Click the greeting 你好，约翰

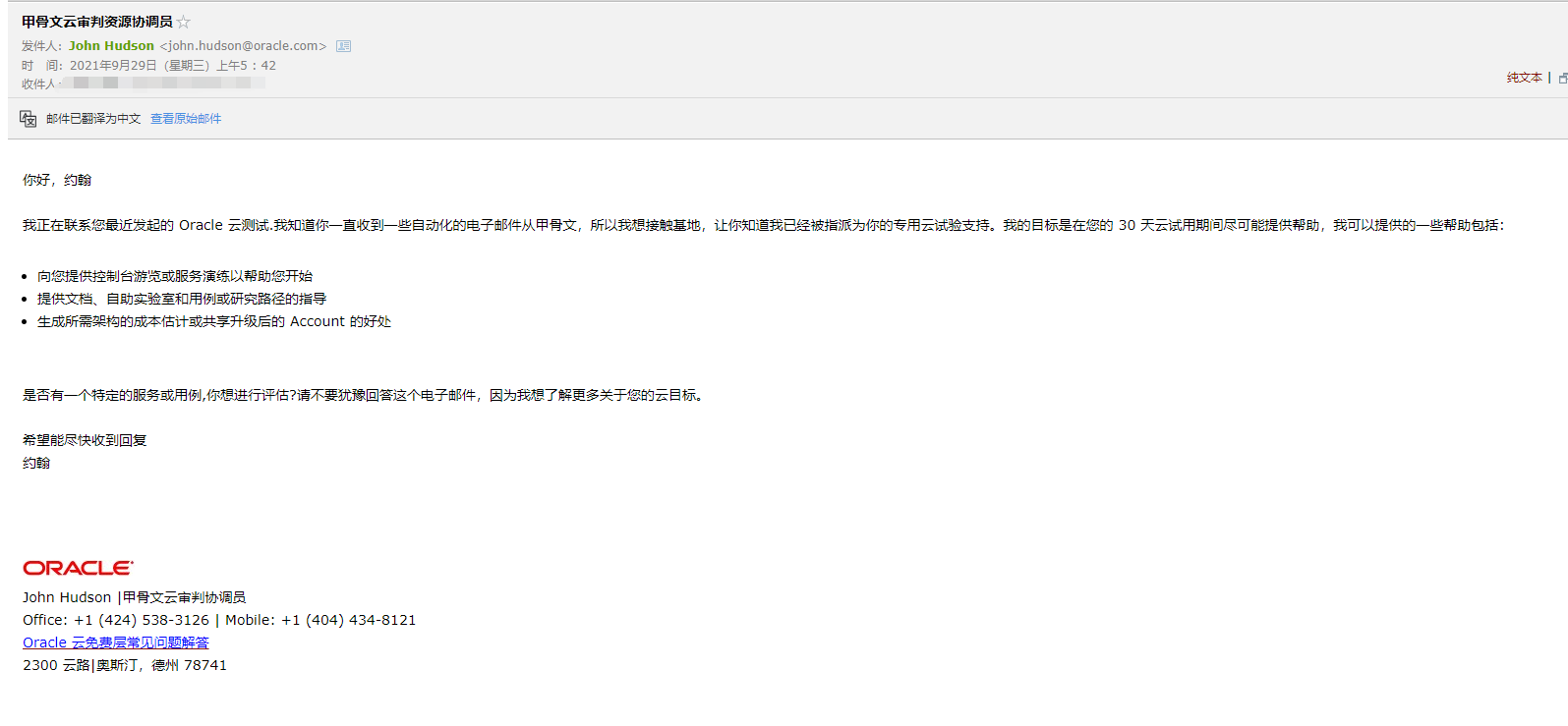(x=57, y=180)
